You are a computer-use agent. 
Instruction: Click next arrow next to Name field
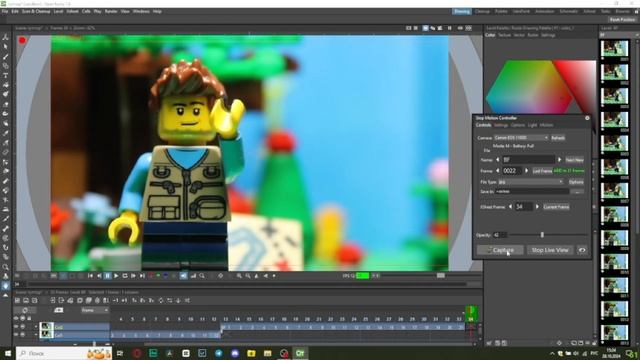point(560,160)
